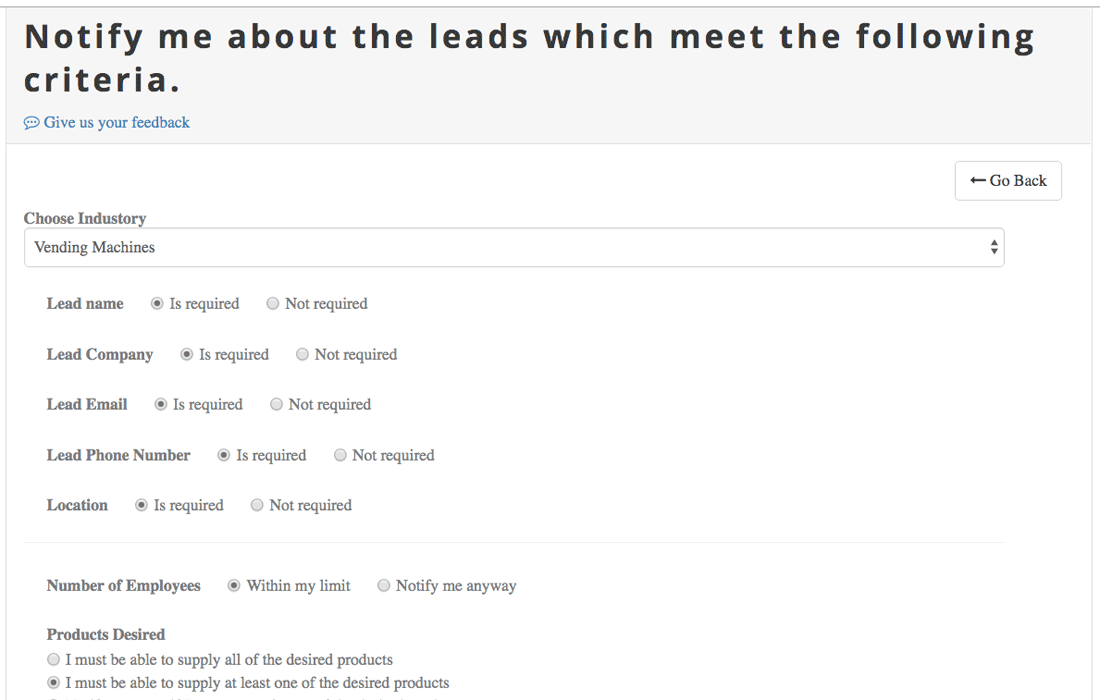Screen dimensions: 1100x700
Task: Choose Is required for Lead Company
Action: click(187, 354)
